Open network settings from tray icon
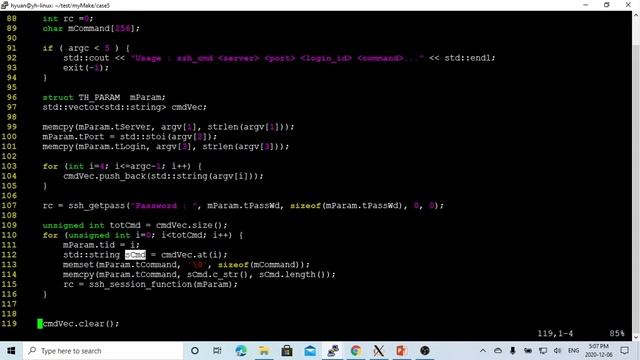This screenshot has height=360, width=640. point(543,351)
